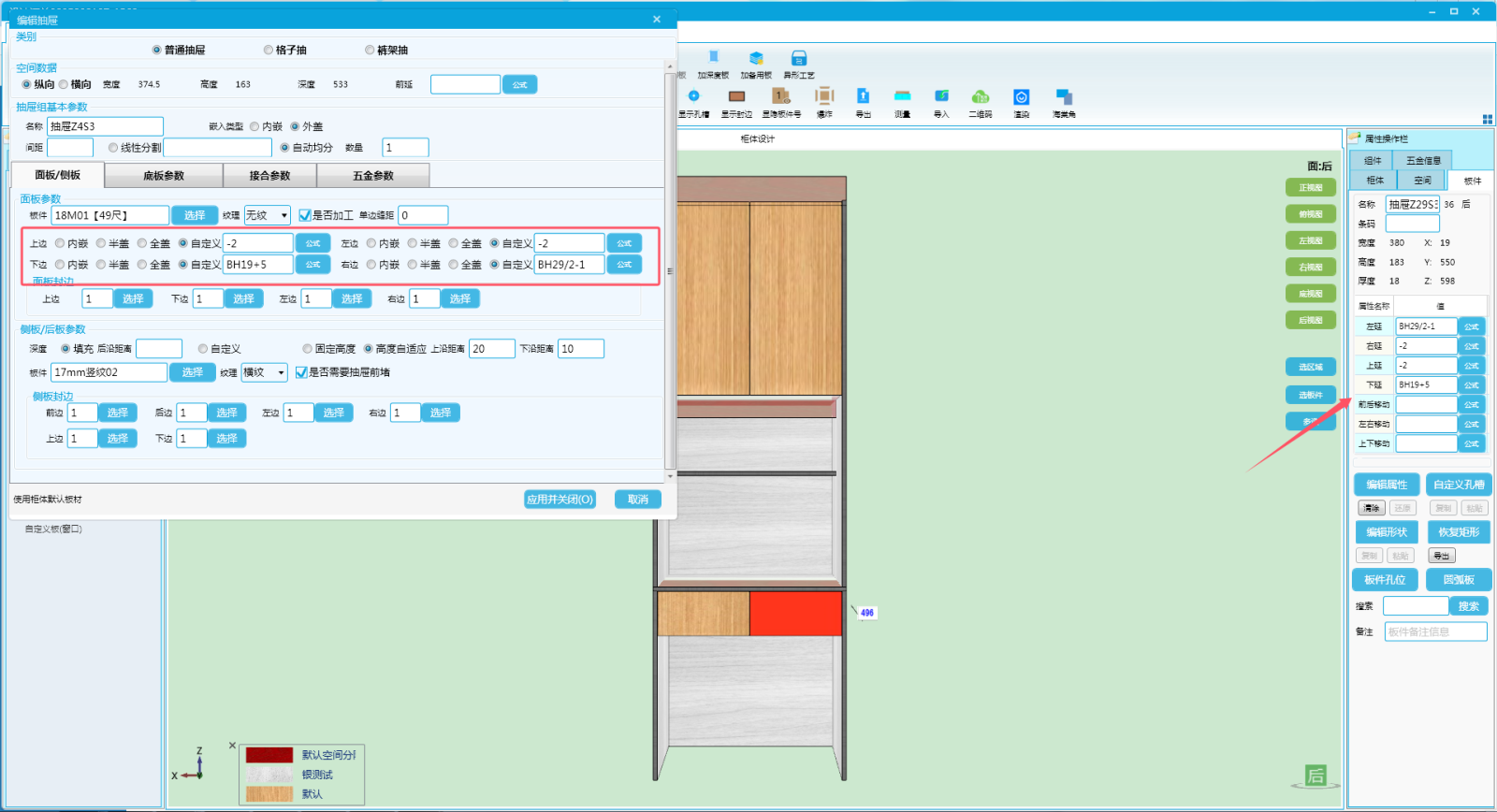
Task: Click 公式 button next to 前延 field
Action: pyautogui.click(x=519, y=85)
